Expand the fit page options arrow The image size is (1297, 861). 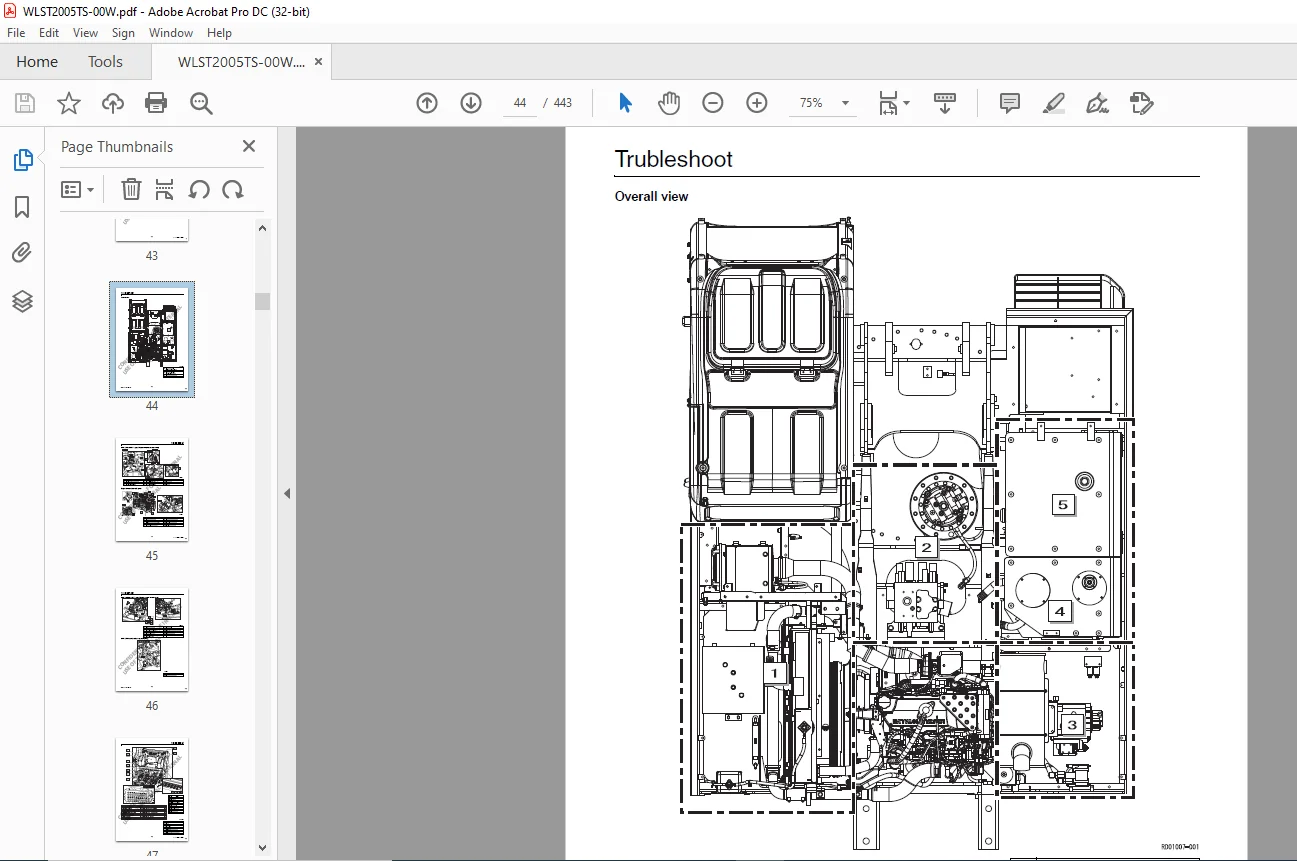click(x=906, y=103)
